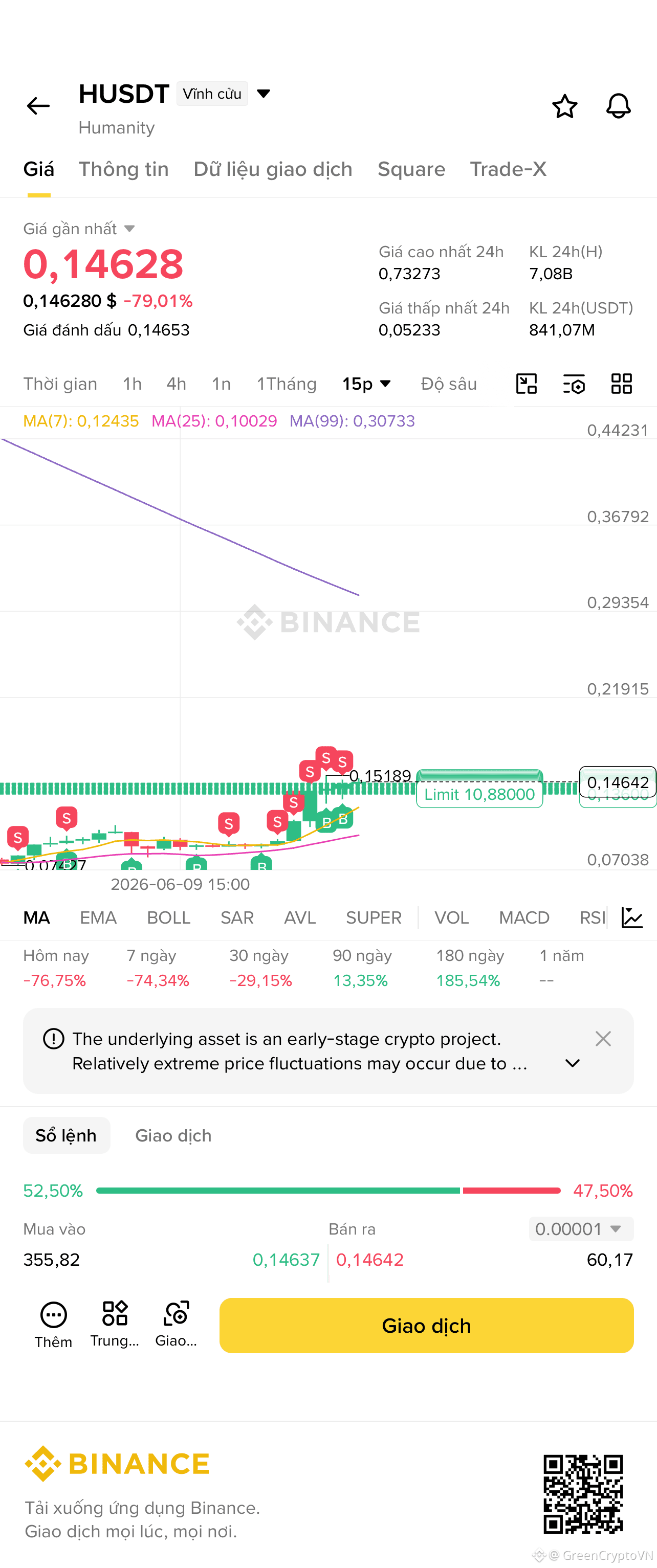Open the 15p interval dropdown

pyautogui.click(x=366, y=384)
